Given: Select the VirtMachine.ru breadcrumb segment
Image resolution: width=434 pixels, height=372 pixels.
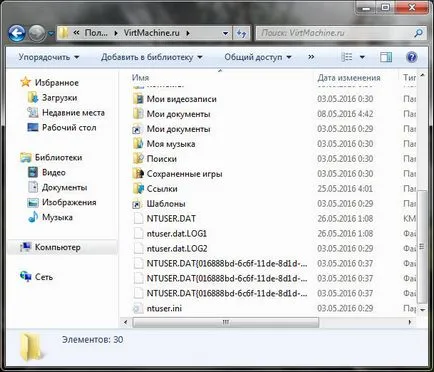Looking at the screenshot, I should click(152, 33).
